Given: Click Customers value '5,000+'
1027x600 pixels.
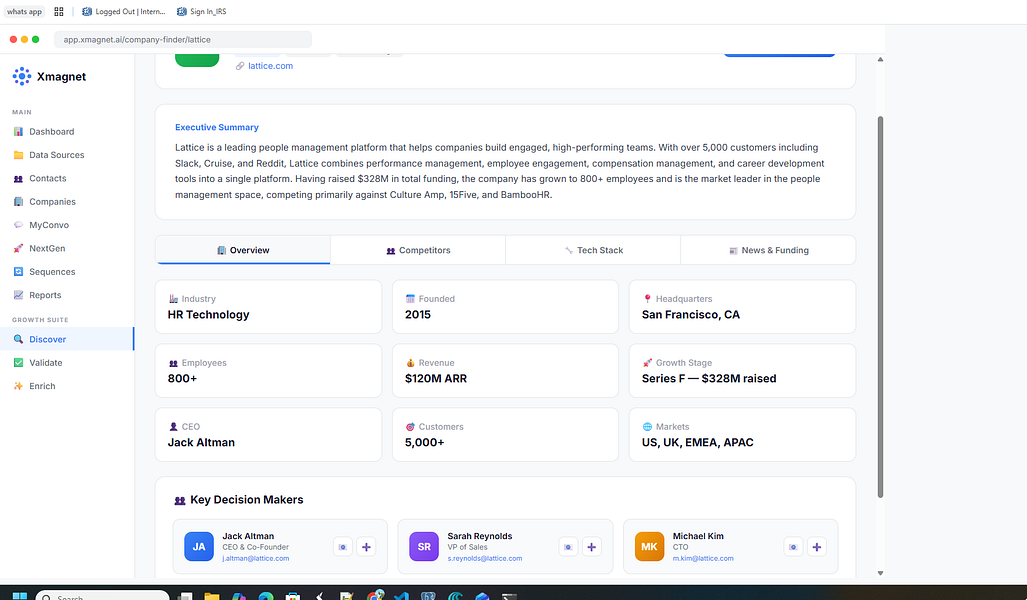Looking at the screenshot, I should [424, 443].
